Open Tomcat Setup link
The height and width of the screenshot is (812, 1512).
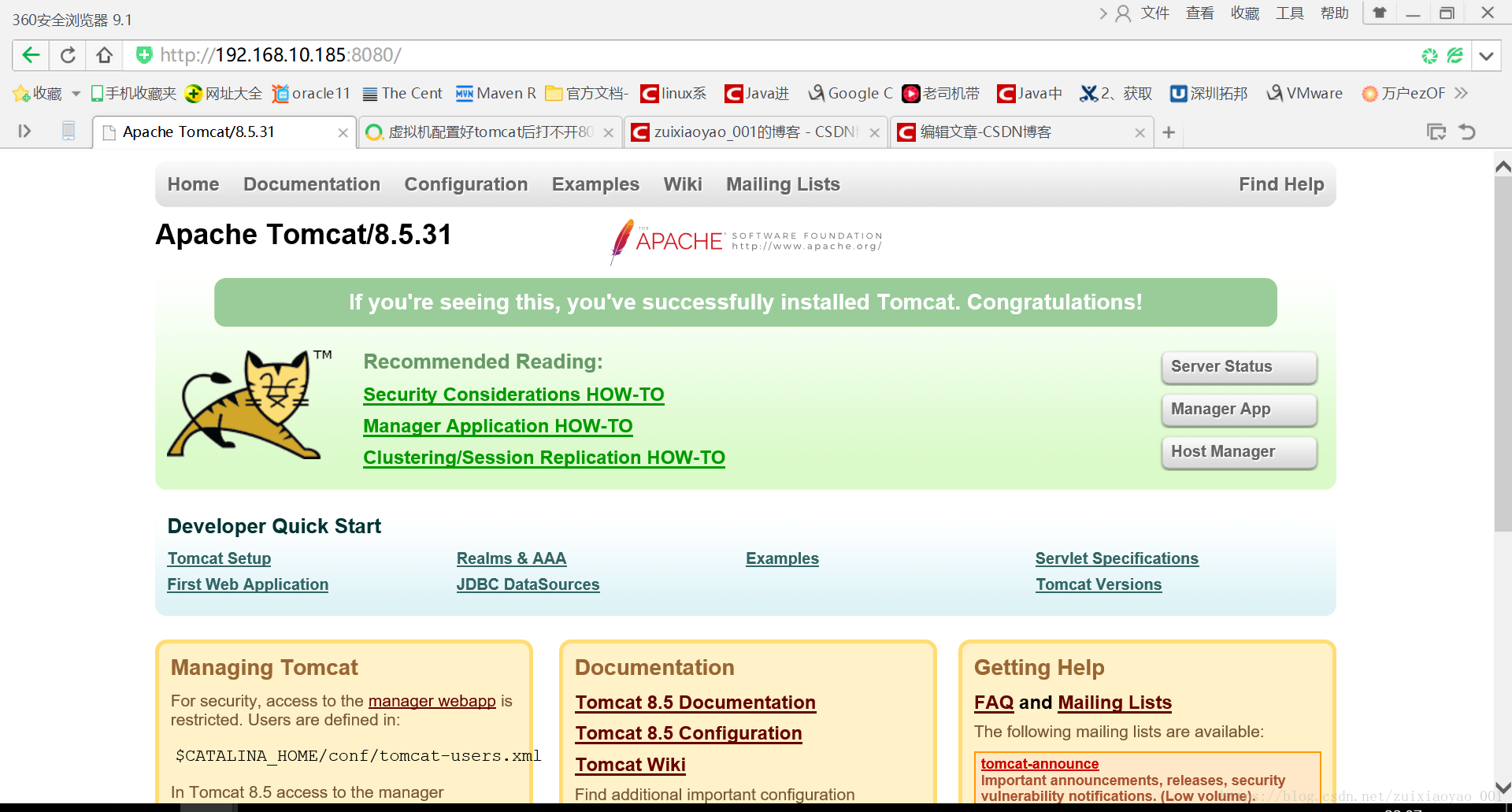219,558
